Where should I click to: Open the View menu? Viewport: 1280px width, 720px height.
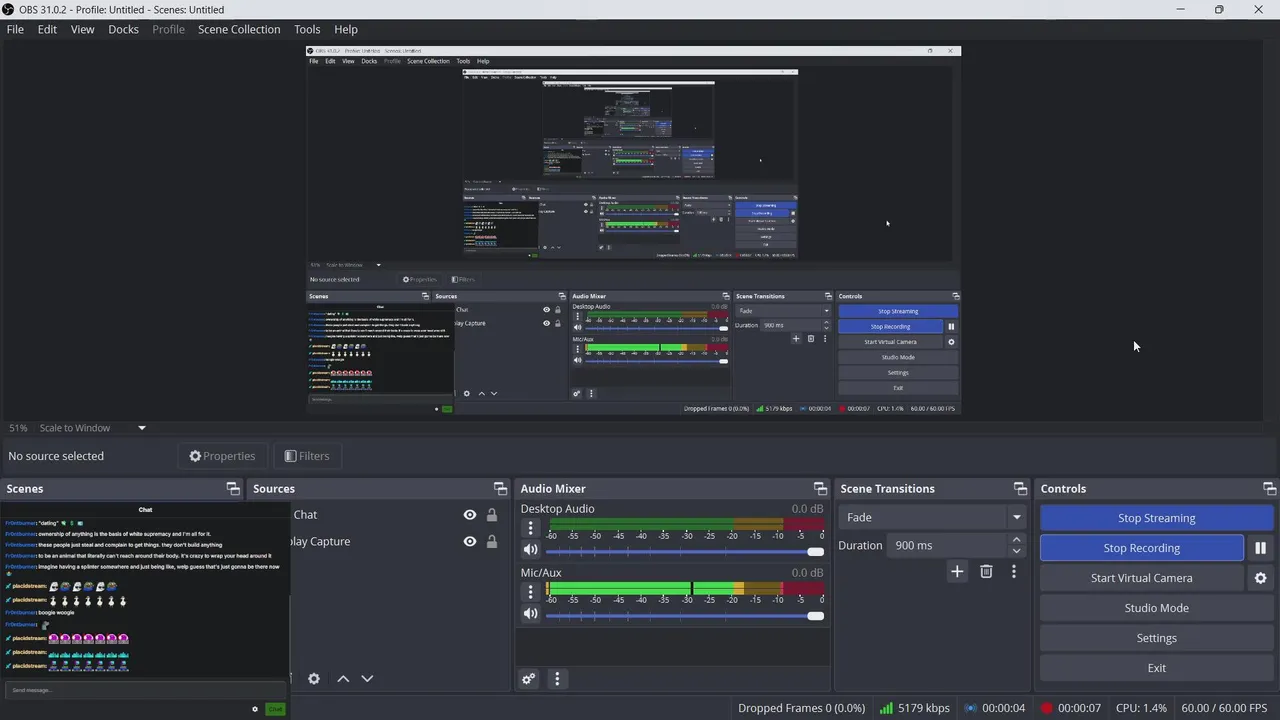pos(82,29)
